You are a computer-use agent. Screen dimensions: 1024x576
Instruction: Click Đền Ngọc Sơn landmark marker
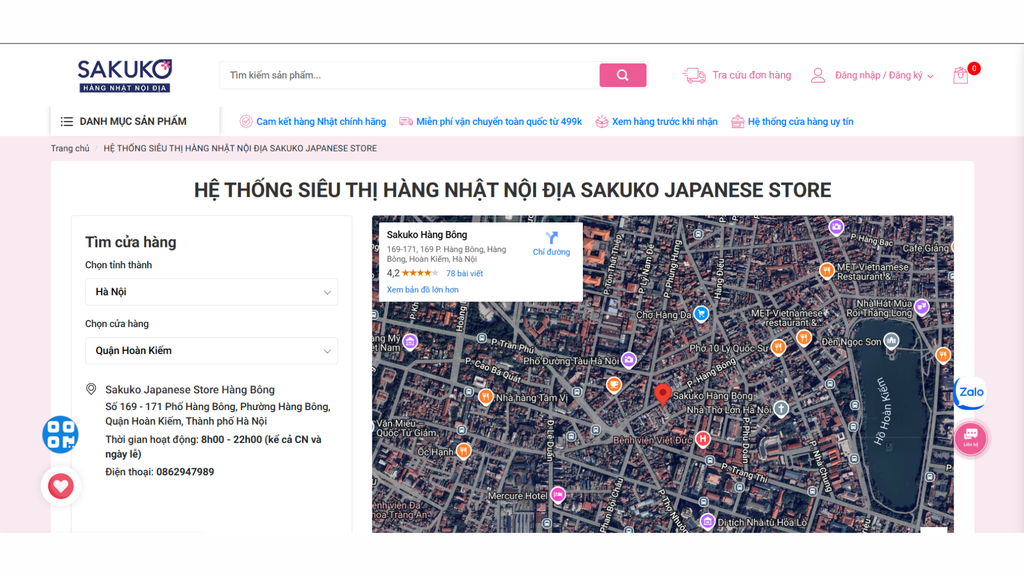(891, 340)
